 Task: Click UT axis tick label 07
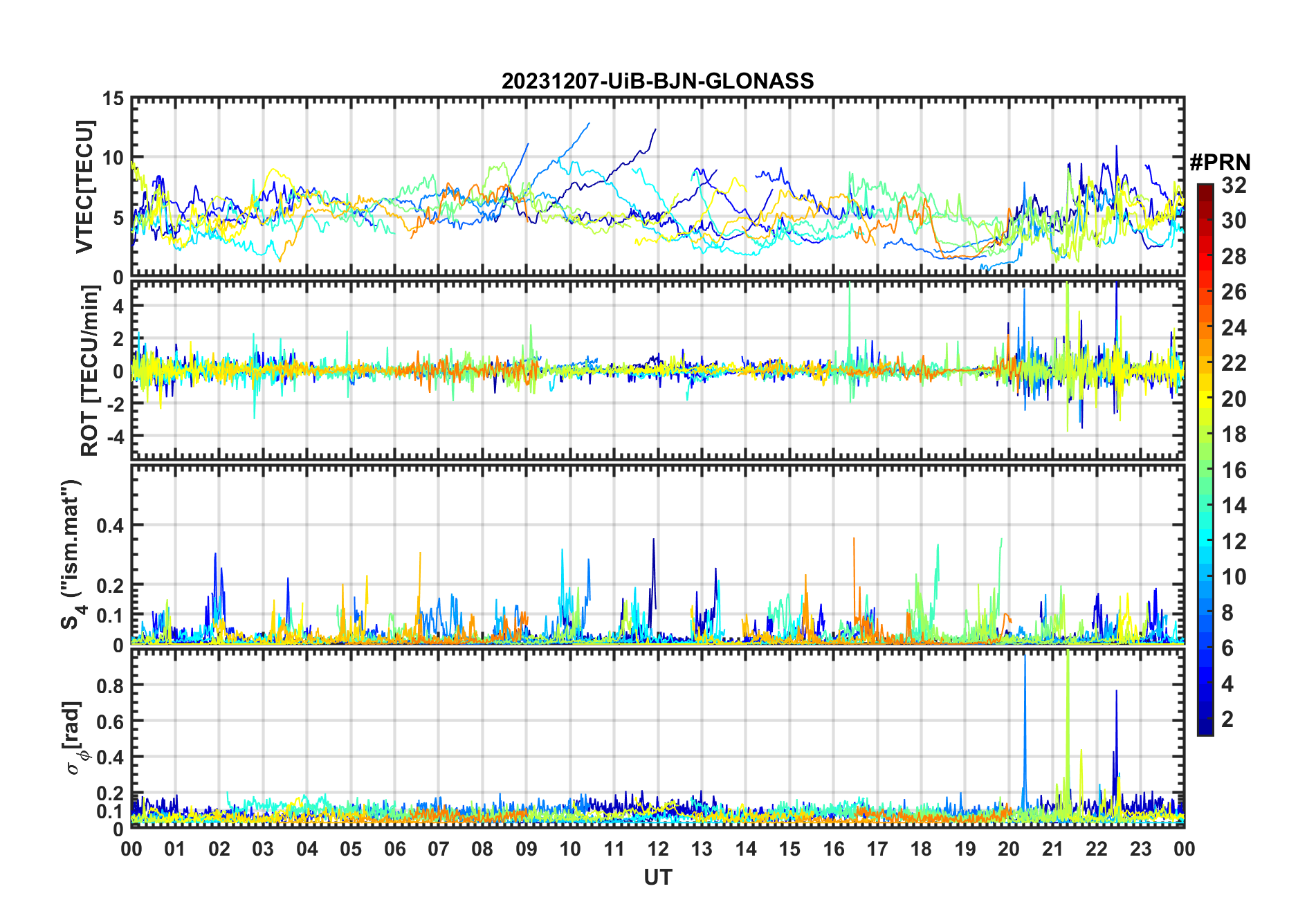[x=439, y=849]
